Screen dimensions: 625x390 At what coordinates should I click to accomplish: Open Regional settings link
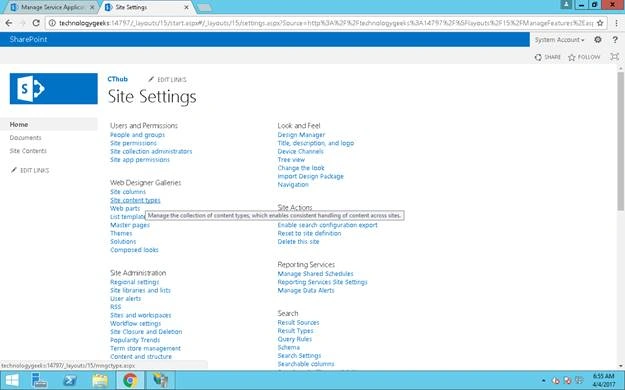[x=135, y=282]
